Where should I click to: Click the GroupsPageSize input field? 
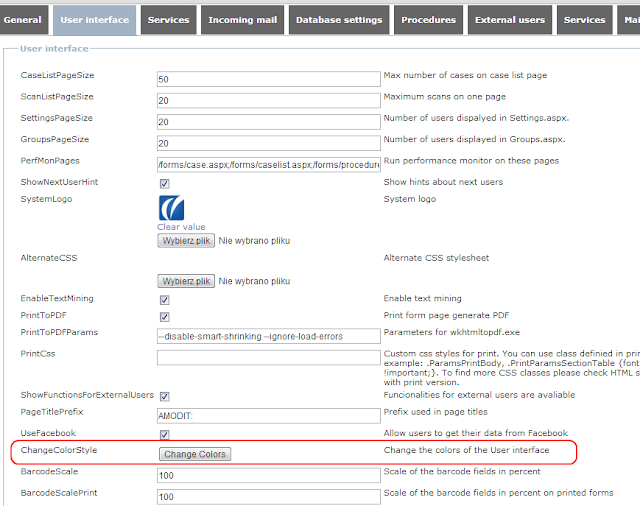269,143
